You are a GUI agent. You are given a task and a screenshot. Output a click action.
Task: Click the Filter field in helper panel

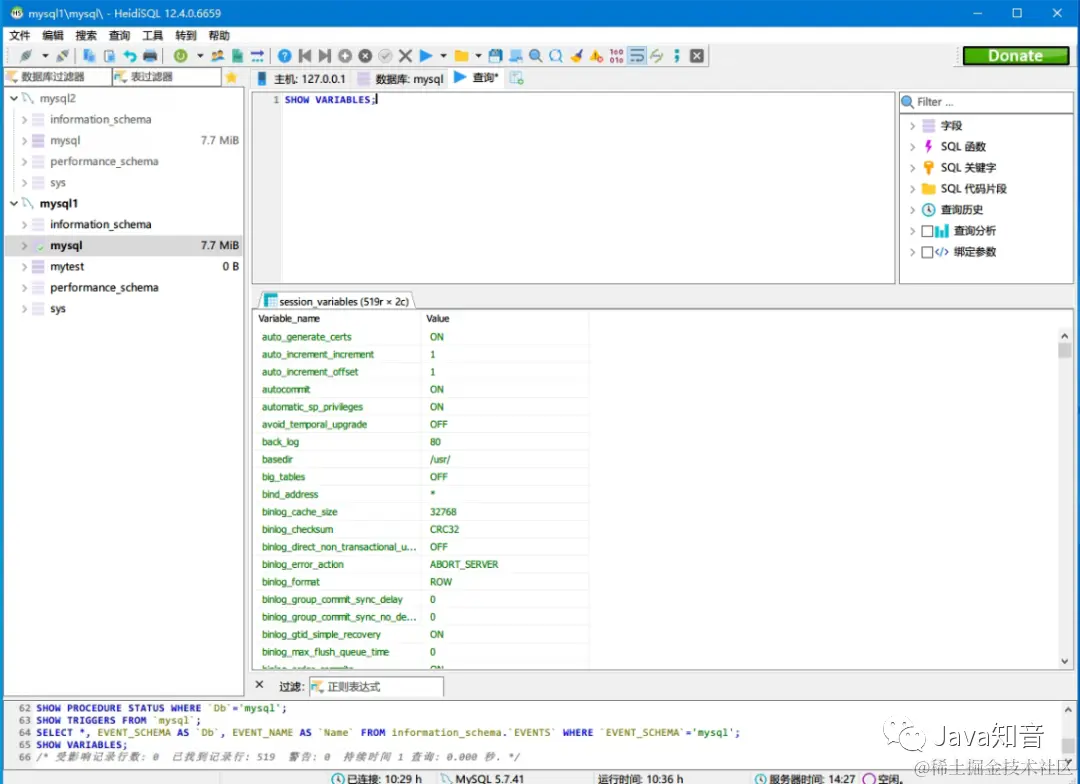coord(986,102)
